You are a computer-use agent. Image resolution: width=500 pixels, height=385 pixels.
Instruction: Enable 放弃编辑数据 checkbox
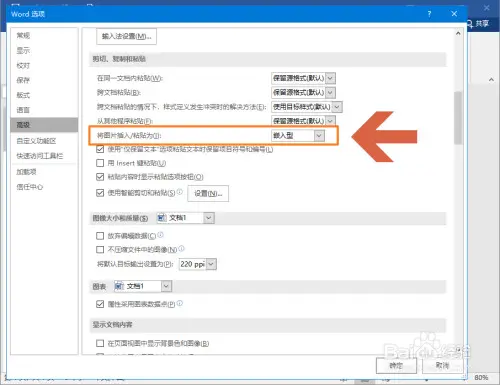[x=100, y=236]
